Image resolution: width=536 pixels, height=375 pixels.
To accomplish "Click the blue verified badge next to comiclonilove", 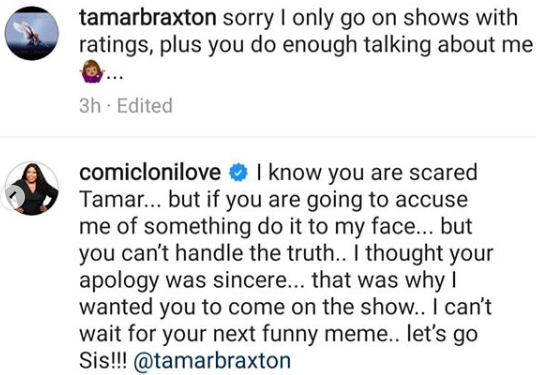I will click(238, 173).
